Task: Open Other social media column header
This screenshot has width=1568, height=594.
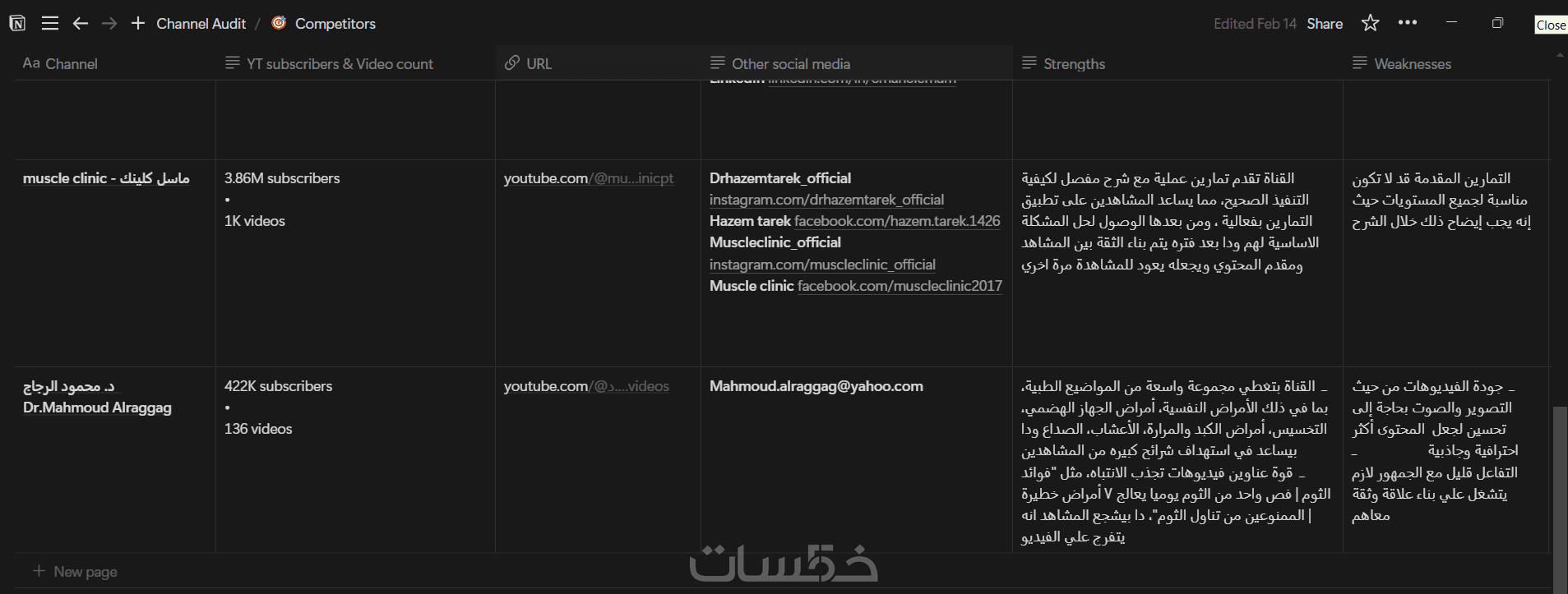Action: (x=857, y=63)
